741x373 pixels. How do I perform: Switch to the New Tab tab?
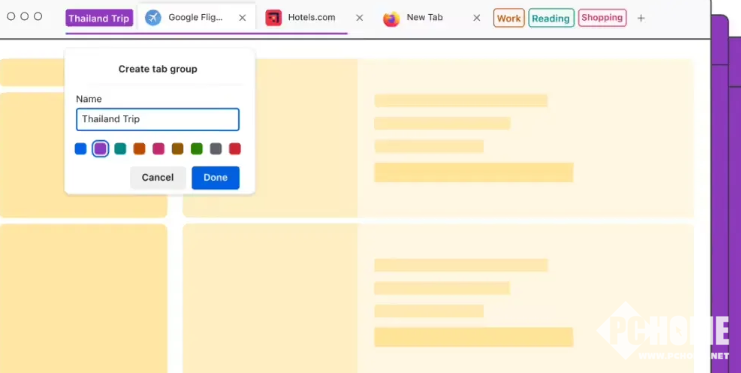[x=424, y=17]
